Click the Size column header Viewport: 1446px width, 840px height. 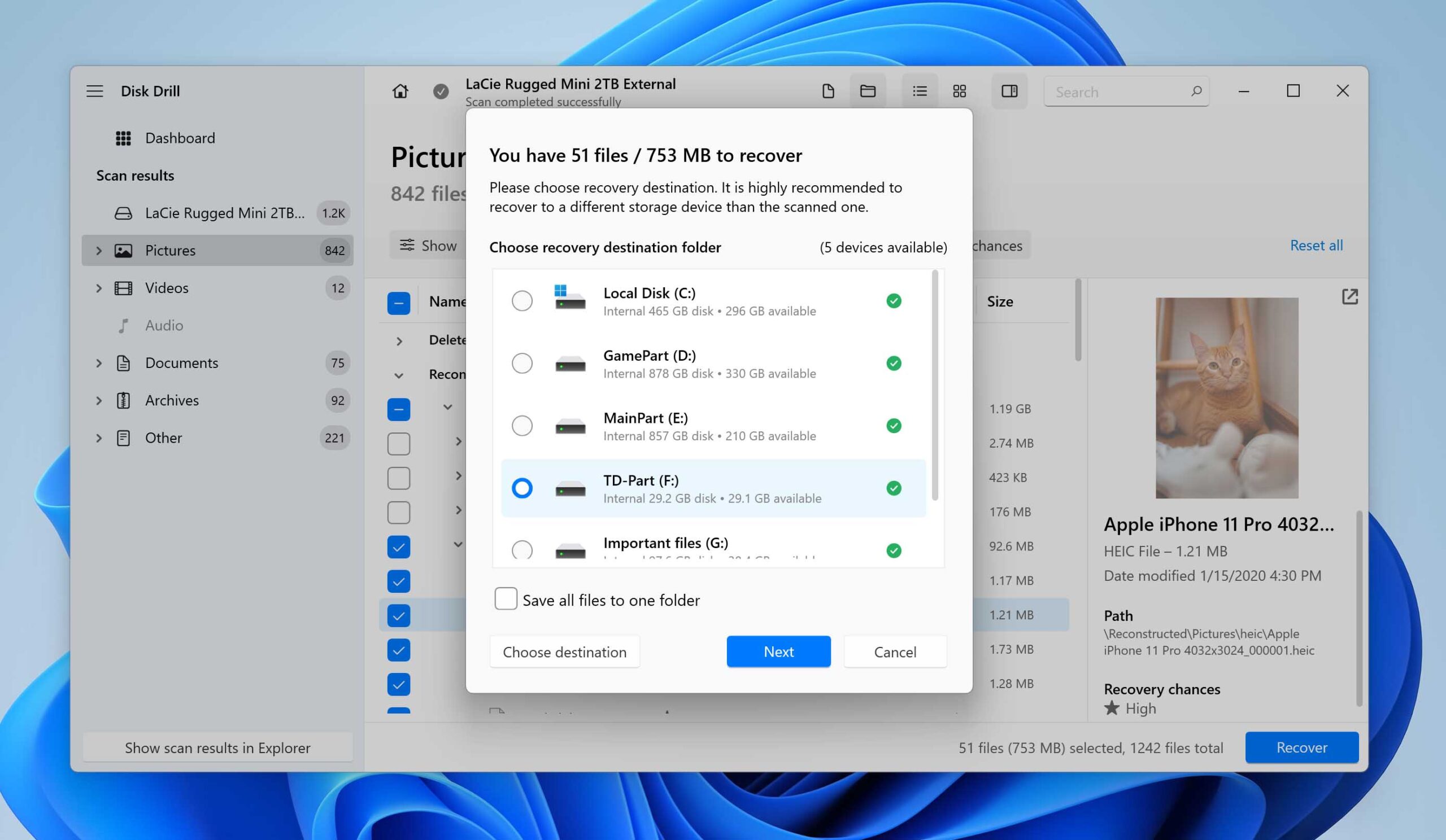pyautogui.click(x=1000, y=301)
